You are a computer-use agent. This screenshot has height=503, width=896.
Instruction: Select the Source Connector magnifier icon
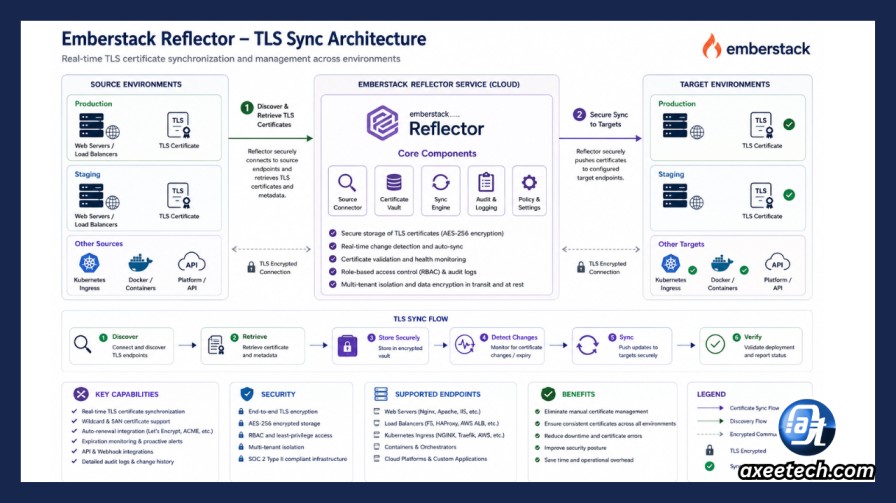347,183
